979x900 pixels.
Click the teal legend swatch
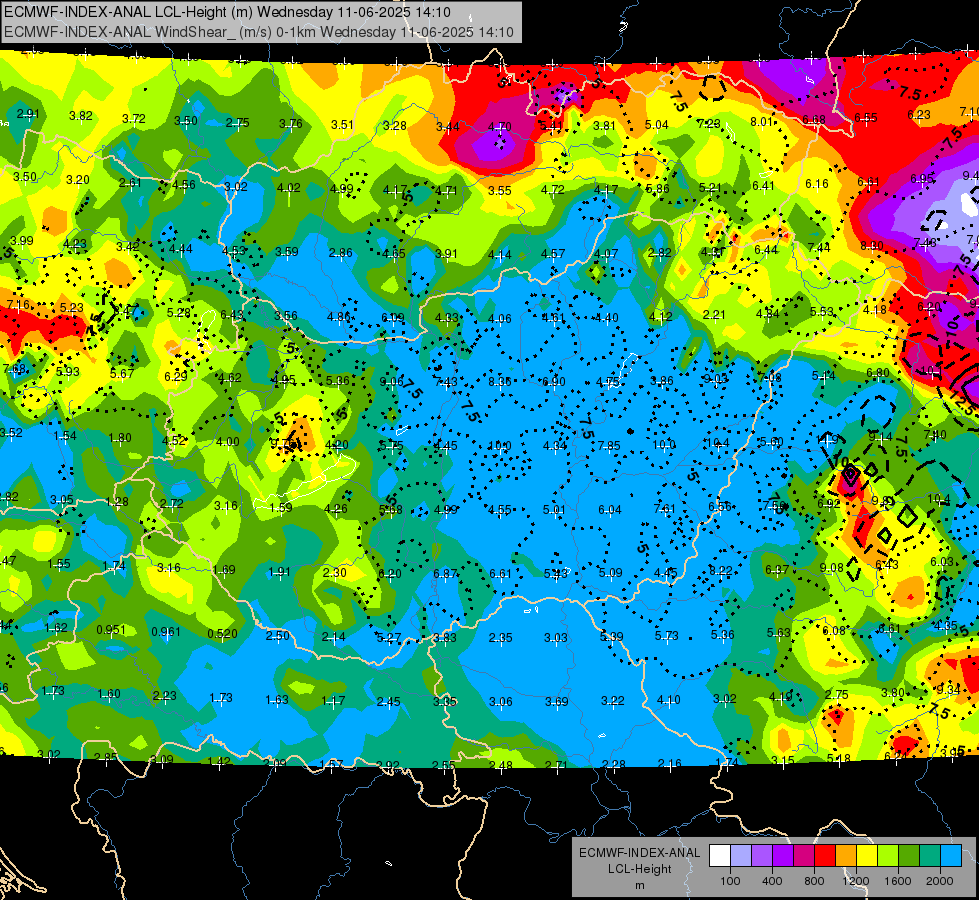[x=930, y=856]
